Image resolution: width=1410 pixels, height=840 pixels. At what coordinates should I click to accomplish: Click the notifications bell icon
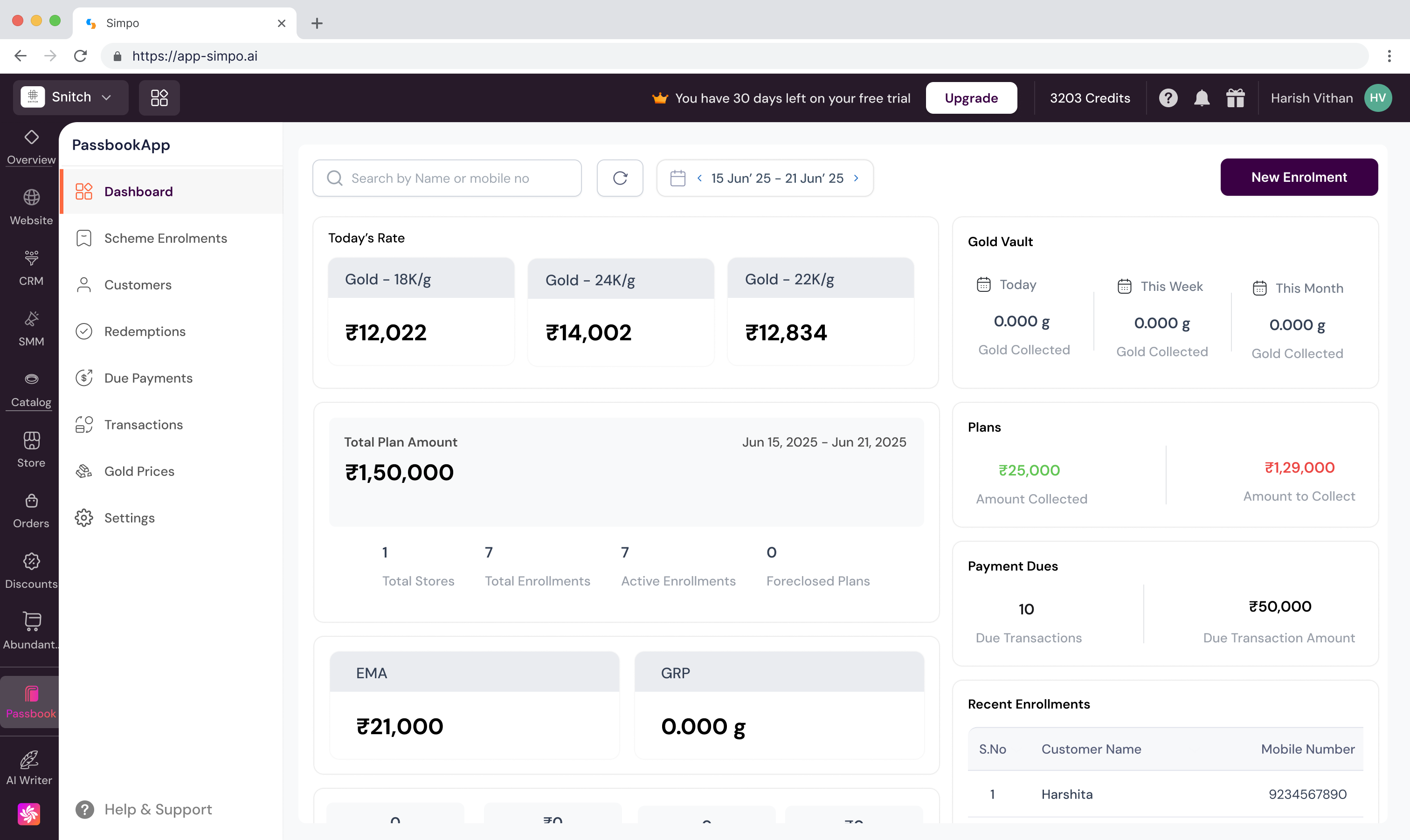pos(1201,98)
